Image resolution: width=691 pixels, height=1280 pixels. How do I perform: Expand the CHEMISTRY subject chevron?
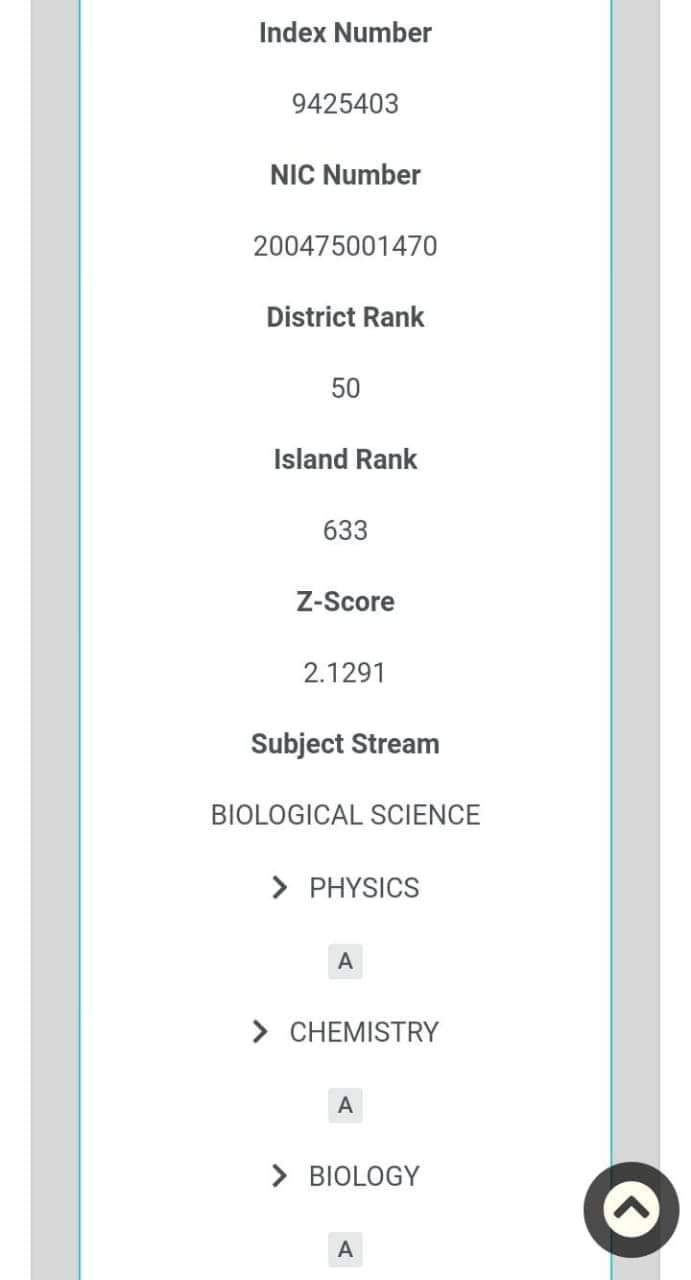click(260, 1031)
